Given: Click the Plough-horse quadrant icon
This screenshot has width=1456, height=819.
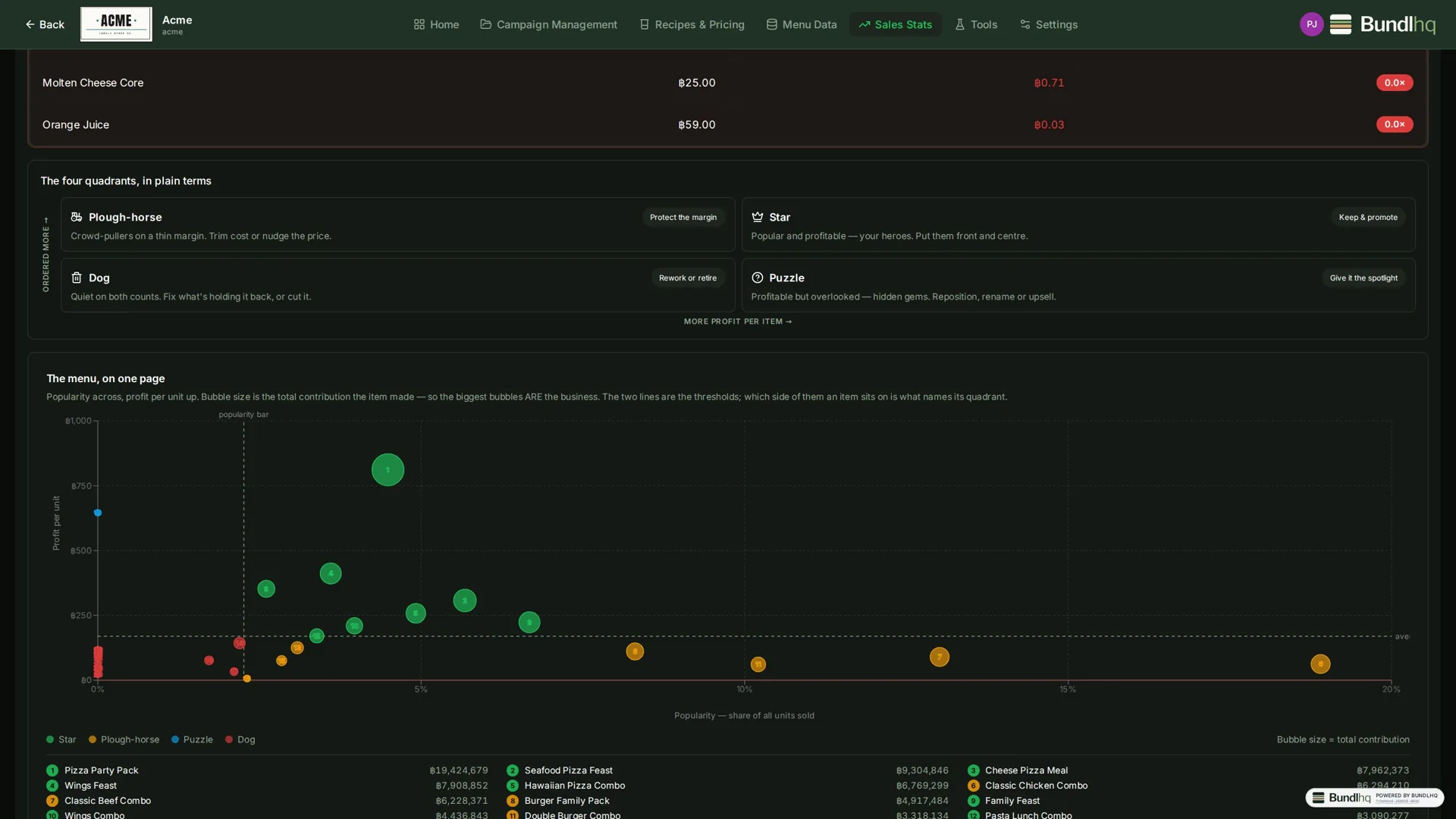Looking at the screenshot, I should [77, 217].
